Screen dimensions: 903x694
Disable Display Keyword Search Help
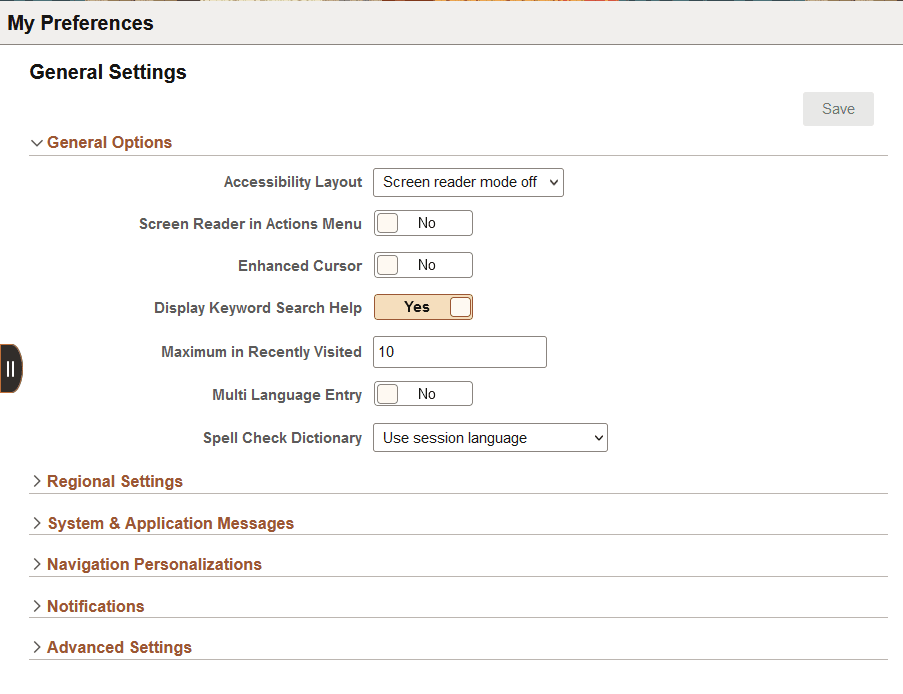pos(423,307)
